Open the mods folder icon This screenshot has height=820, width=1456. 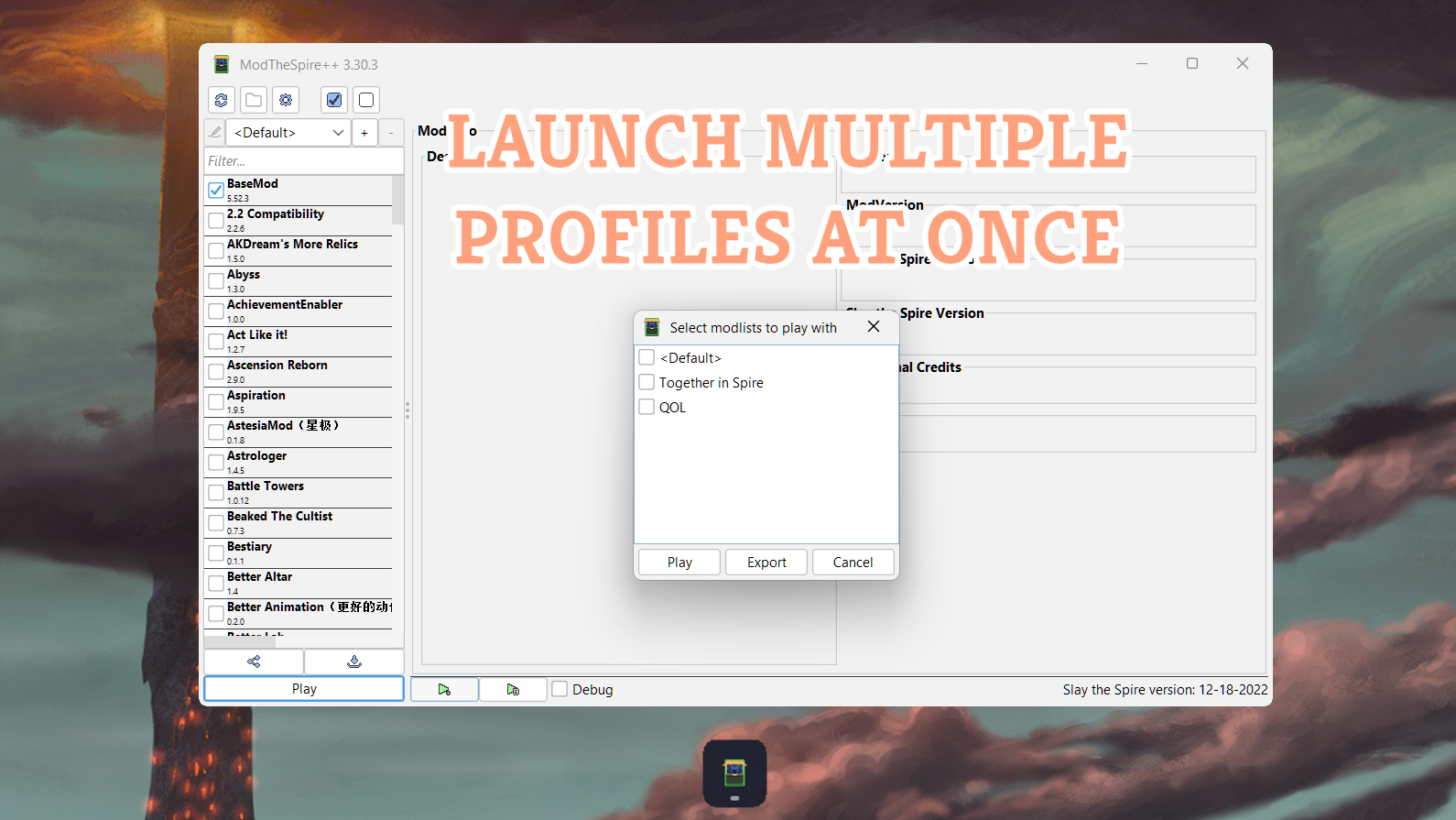254,100
